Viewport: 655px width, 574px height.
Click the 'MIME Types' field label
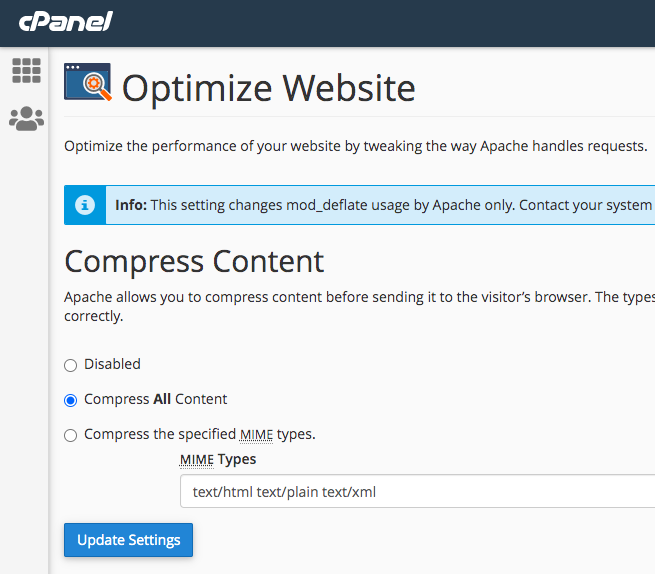tap(217, 459)
